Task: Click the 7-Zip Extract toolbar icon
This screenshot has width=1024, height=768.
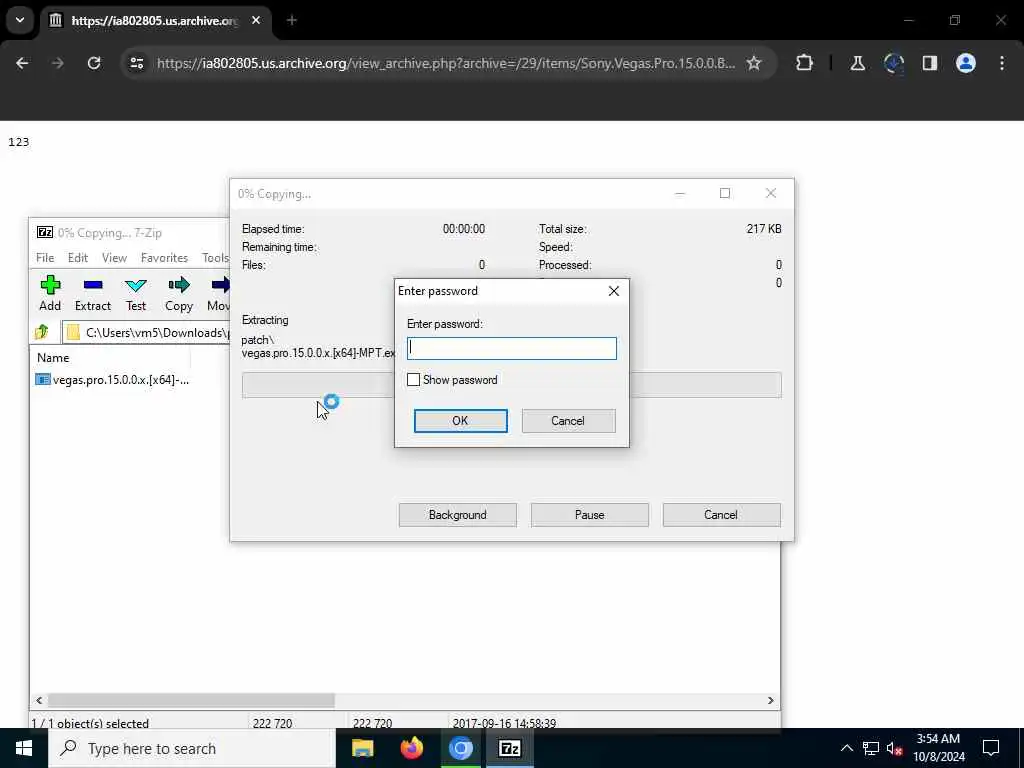Action: point(93,293)
